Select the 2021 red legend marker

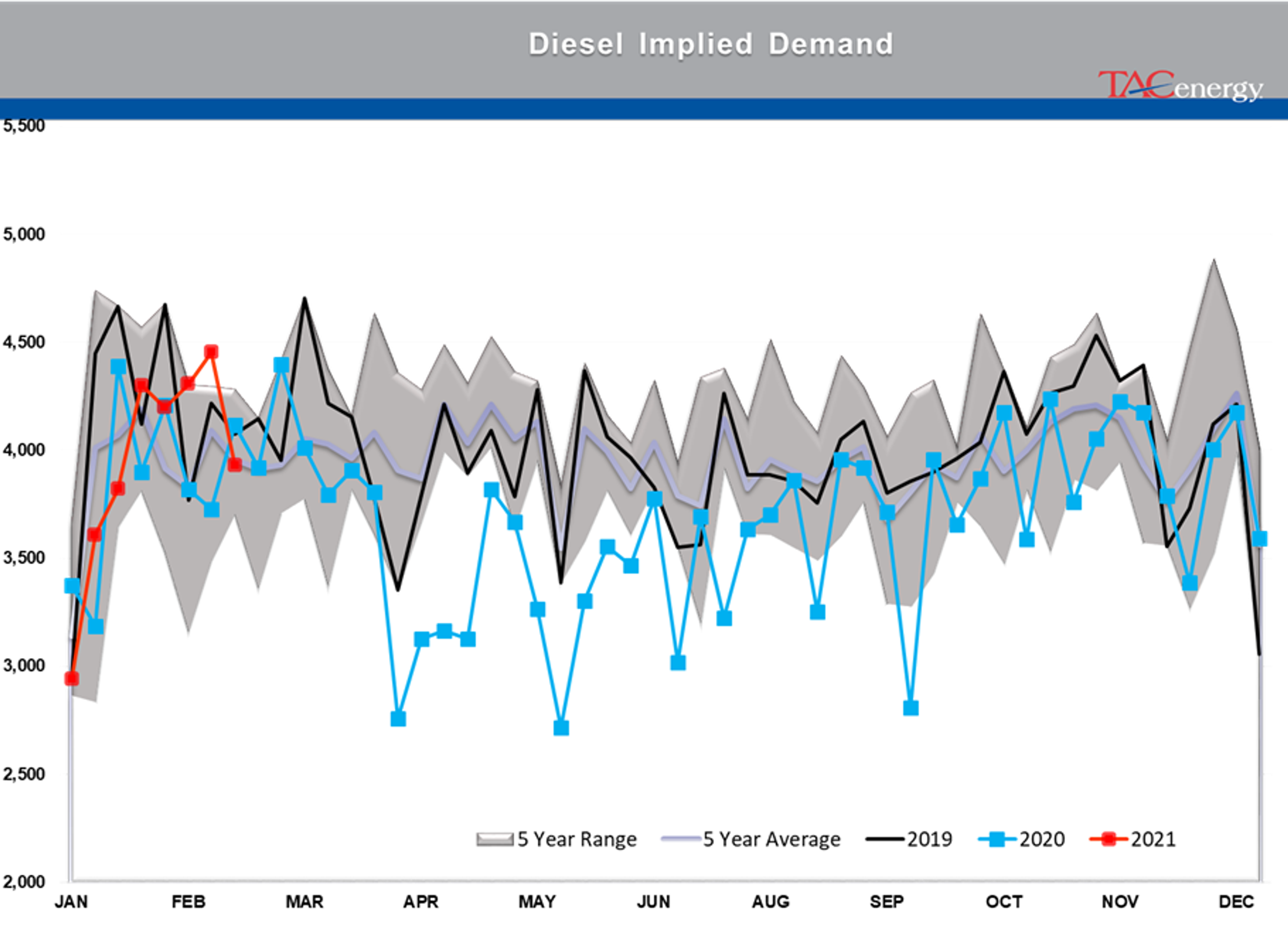click(x=1108, y=839)
